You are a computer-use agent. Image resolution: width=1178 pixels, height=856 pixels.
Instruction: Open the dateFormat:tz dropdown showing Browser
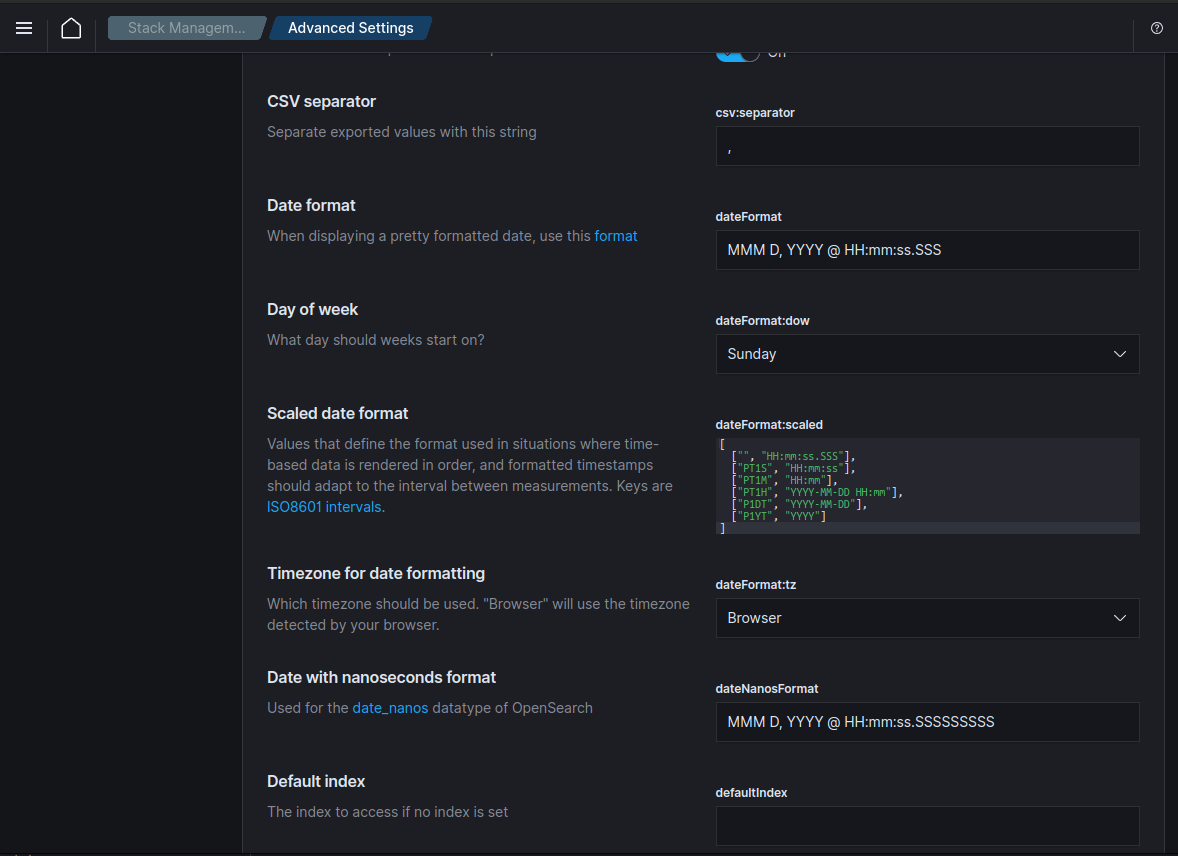click(x=927, y=617)
